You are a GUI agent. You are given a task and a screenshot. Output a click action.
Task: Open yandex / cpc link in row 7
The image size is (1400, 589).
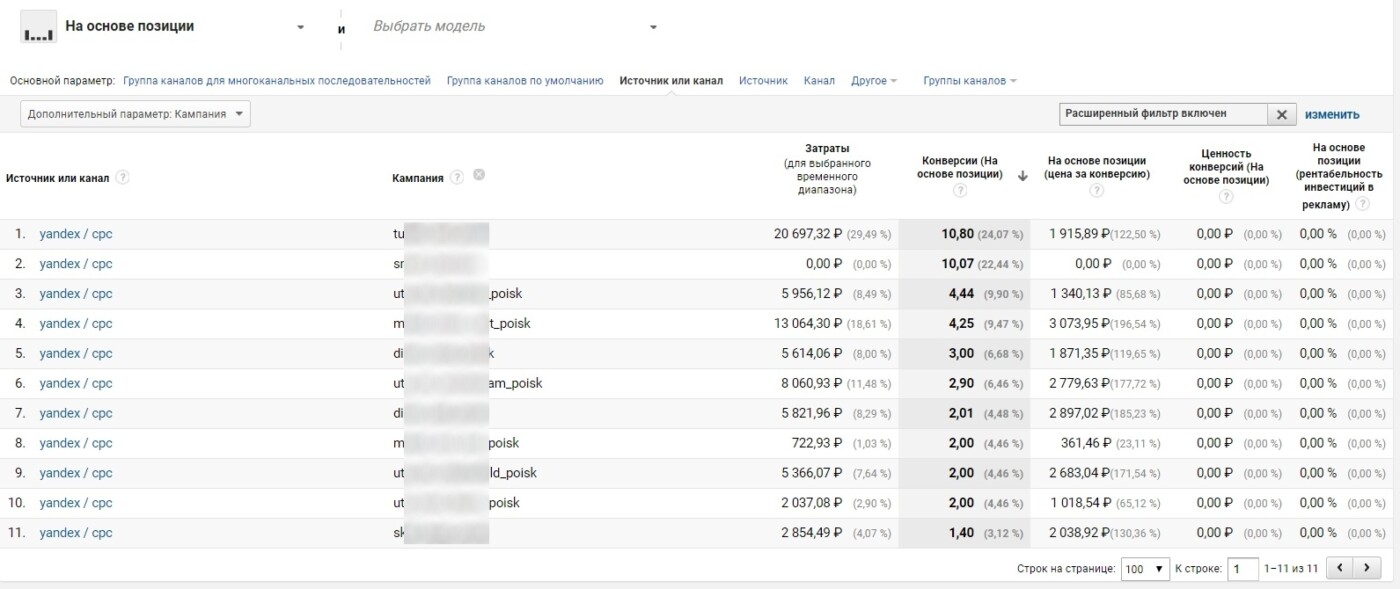[x=76, y=414]
